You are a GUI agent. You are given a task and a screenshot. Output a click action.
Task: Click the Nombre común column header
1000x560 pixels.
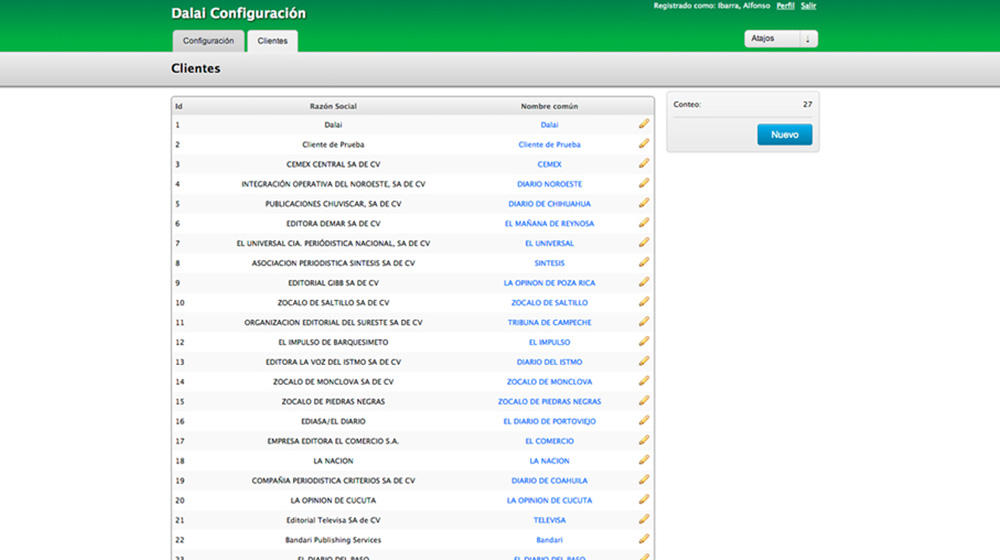(549, 106)
